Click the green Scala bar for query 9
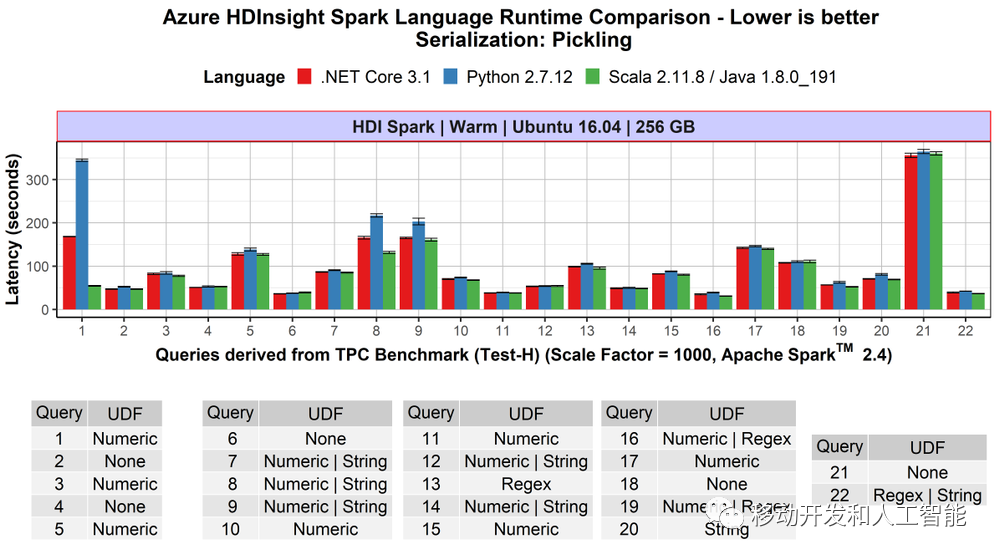999x559 pixels. point(431,275)
